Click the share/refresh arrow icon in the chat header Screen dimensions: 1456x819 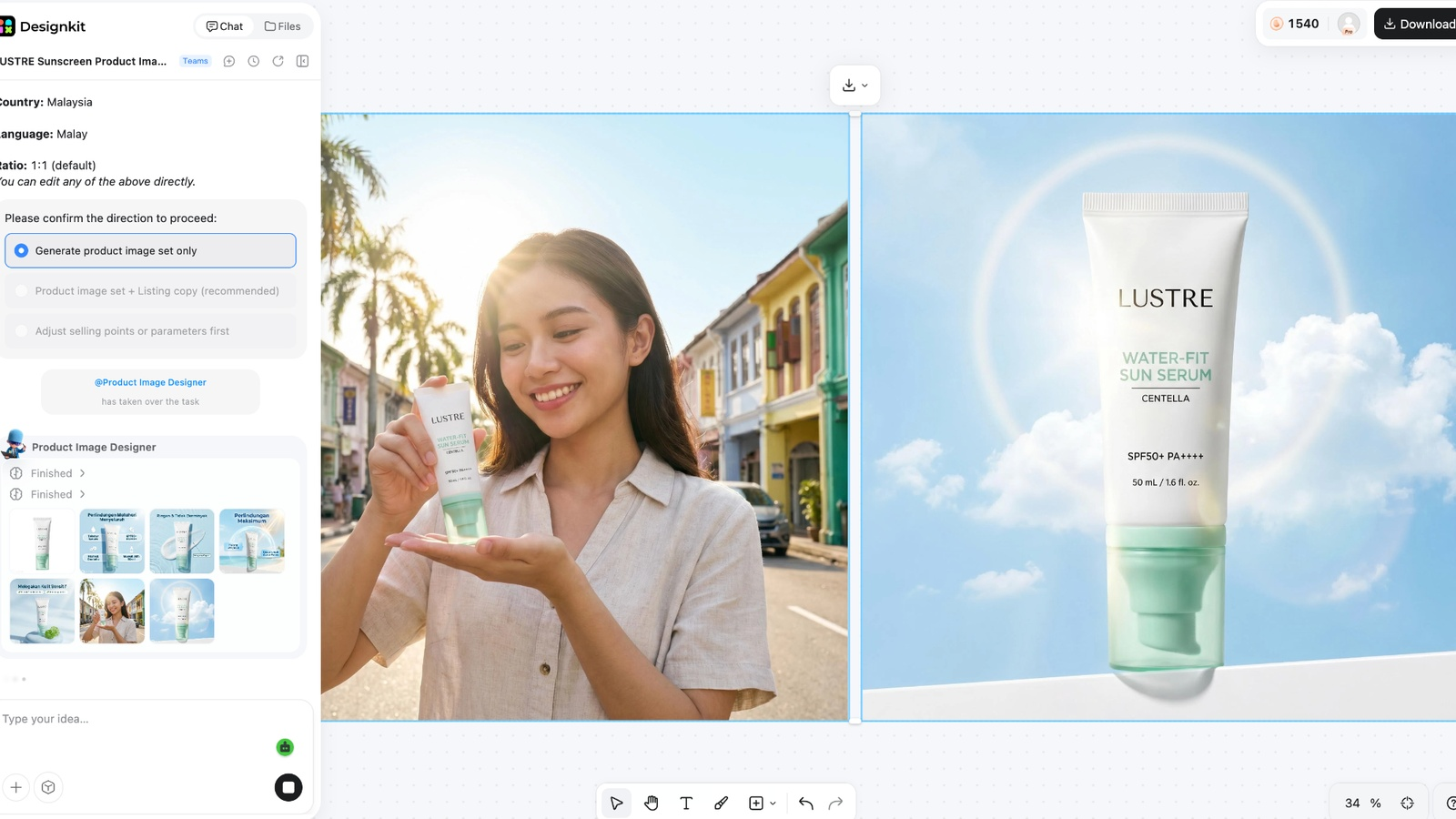point(278,61)
